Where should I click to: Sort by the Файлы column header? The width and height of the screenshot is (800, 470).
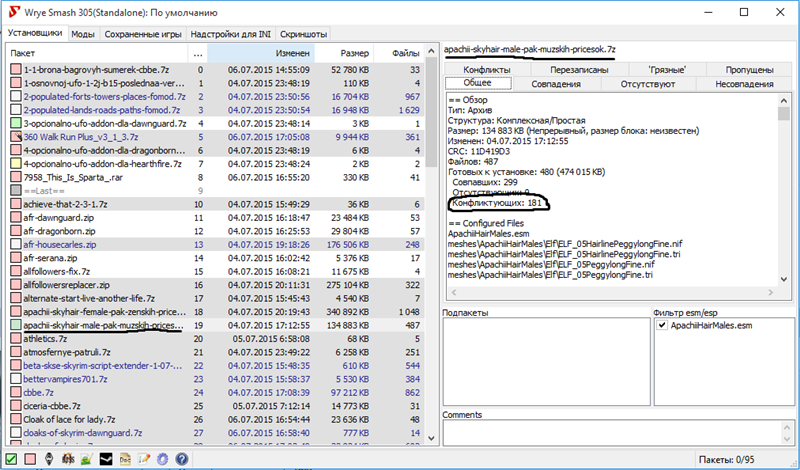[x=399, y=53]
